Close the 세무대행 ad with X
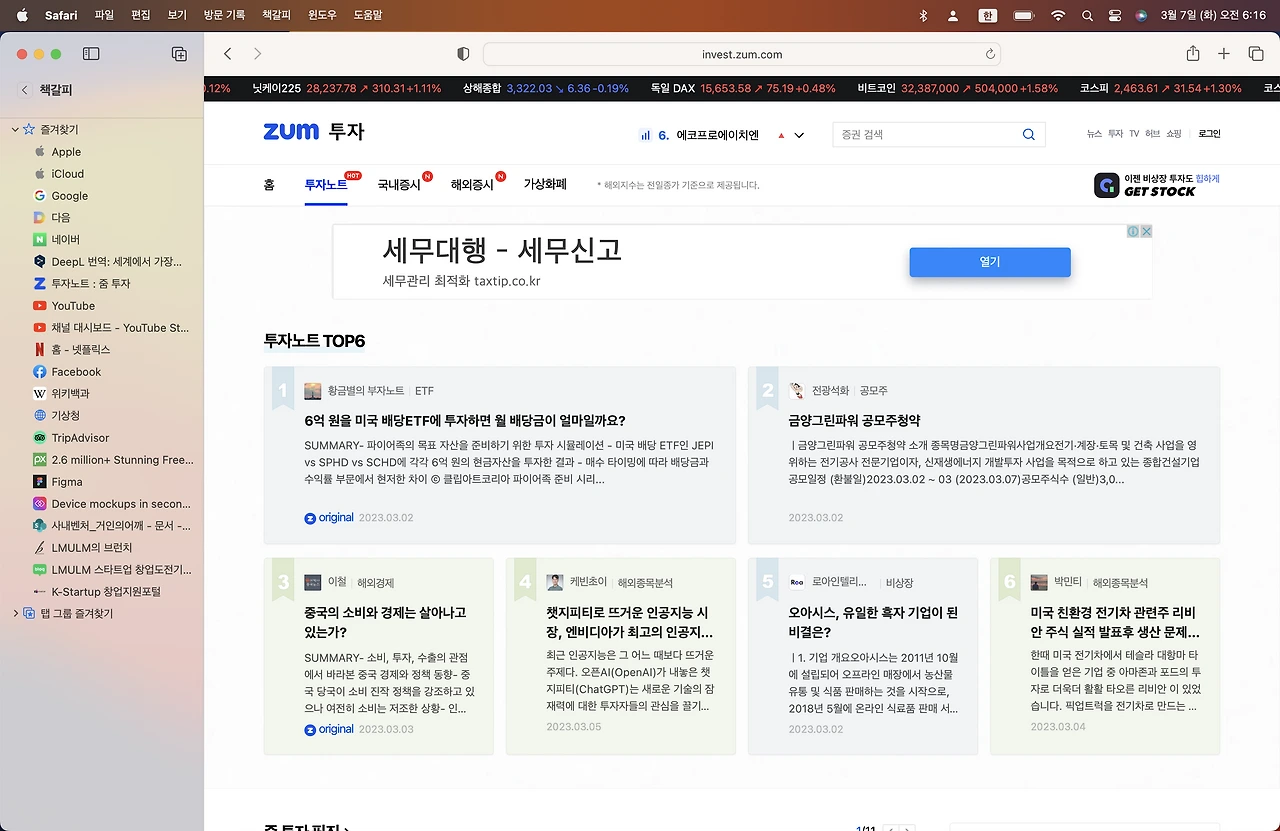Screen dimensions: 1280x831 (1146, 231)
